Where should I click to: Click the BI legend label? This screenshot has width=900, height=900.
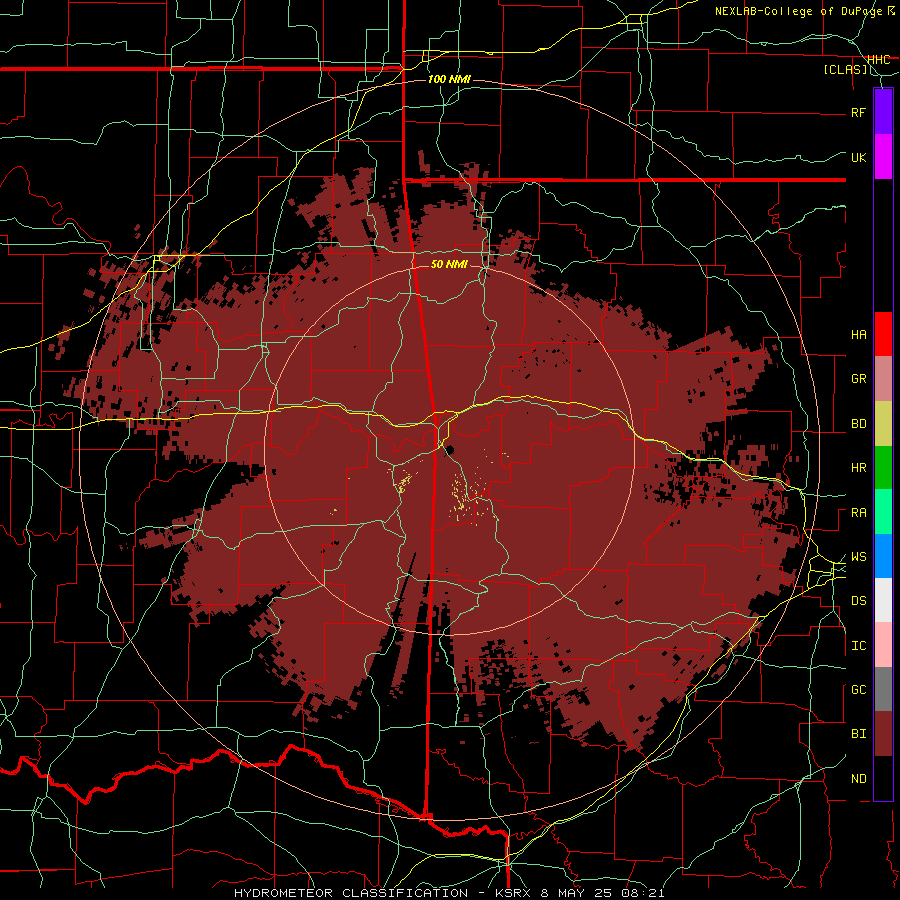tap(858, 734)
